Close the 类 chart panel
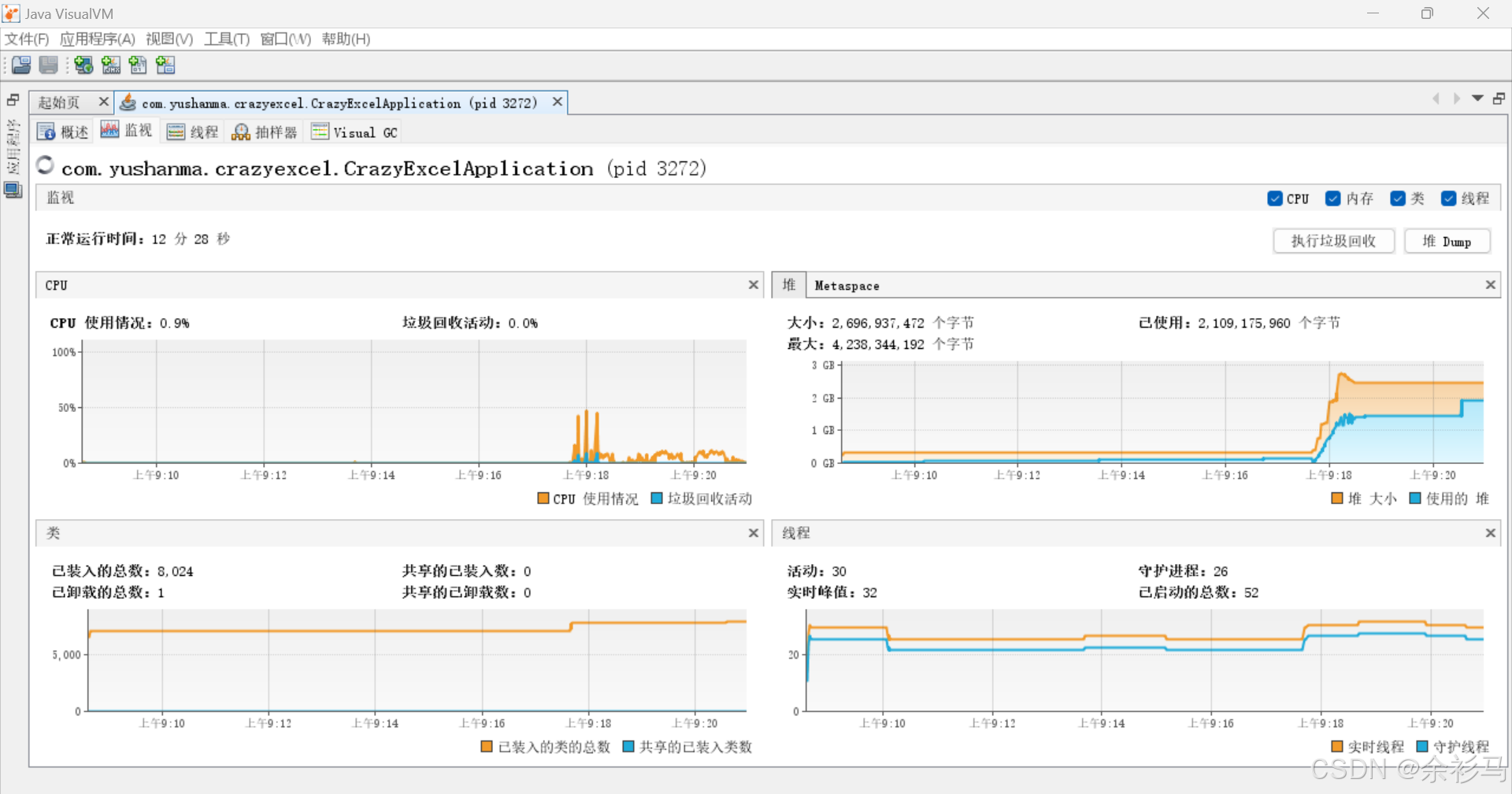The image size is (1512, 794). (x=754, y=533)
